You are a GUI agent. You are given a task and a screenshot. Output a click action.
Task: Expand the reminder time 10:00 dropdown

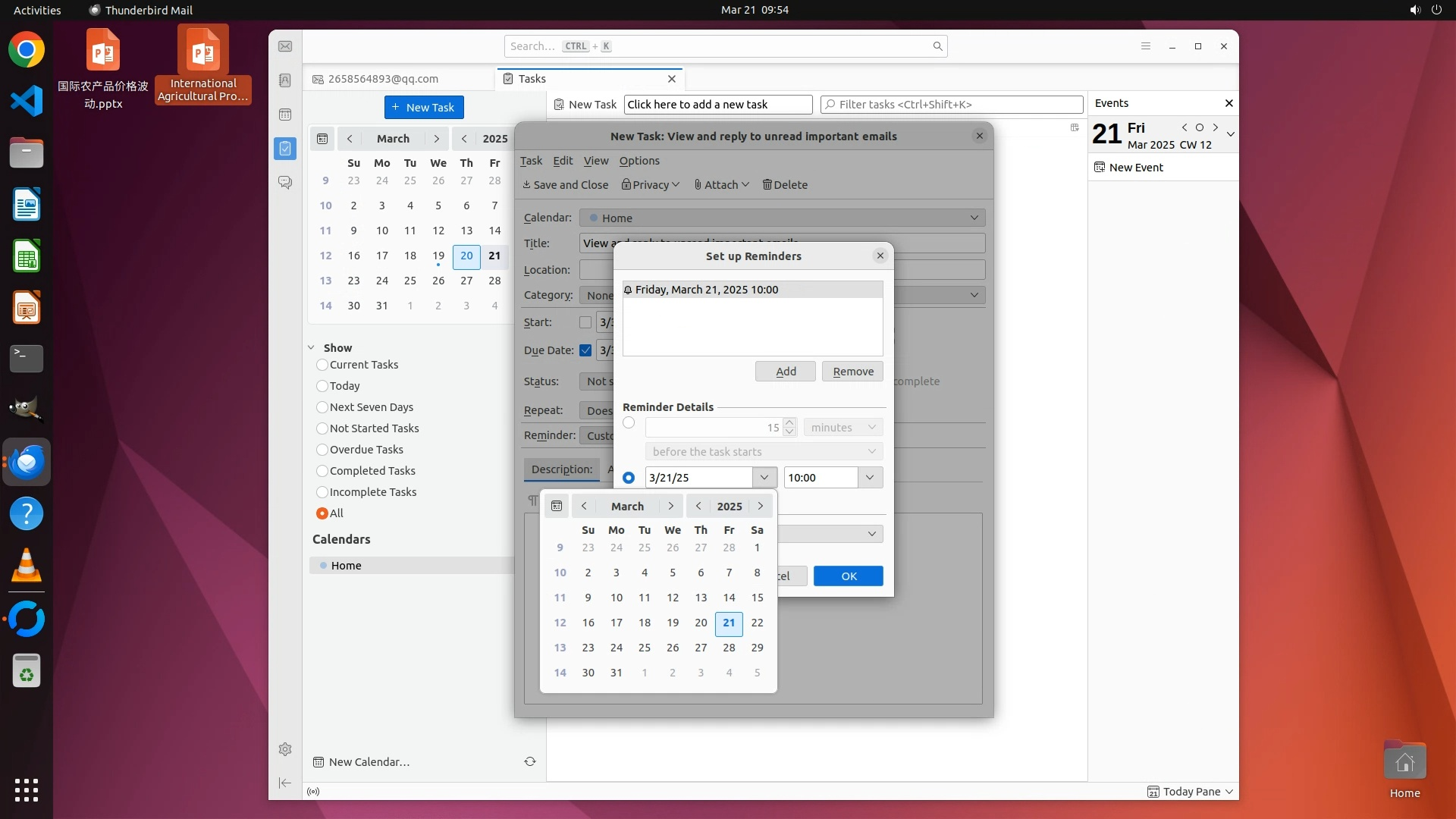tap(870, 477)
